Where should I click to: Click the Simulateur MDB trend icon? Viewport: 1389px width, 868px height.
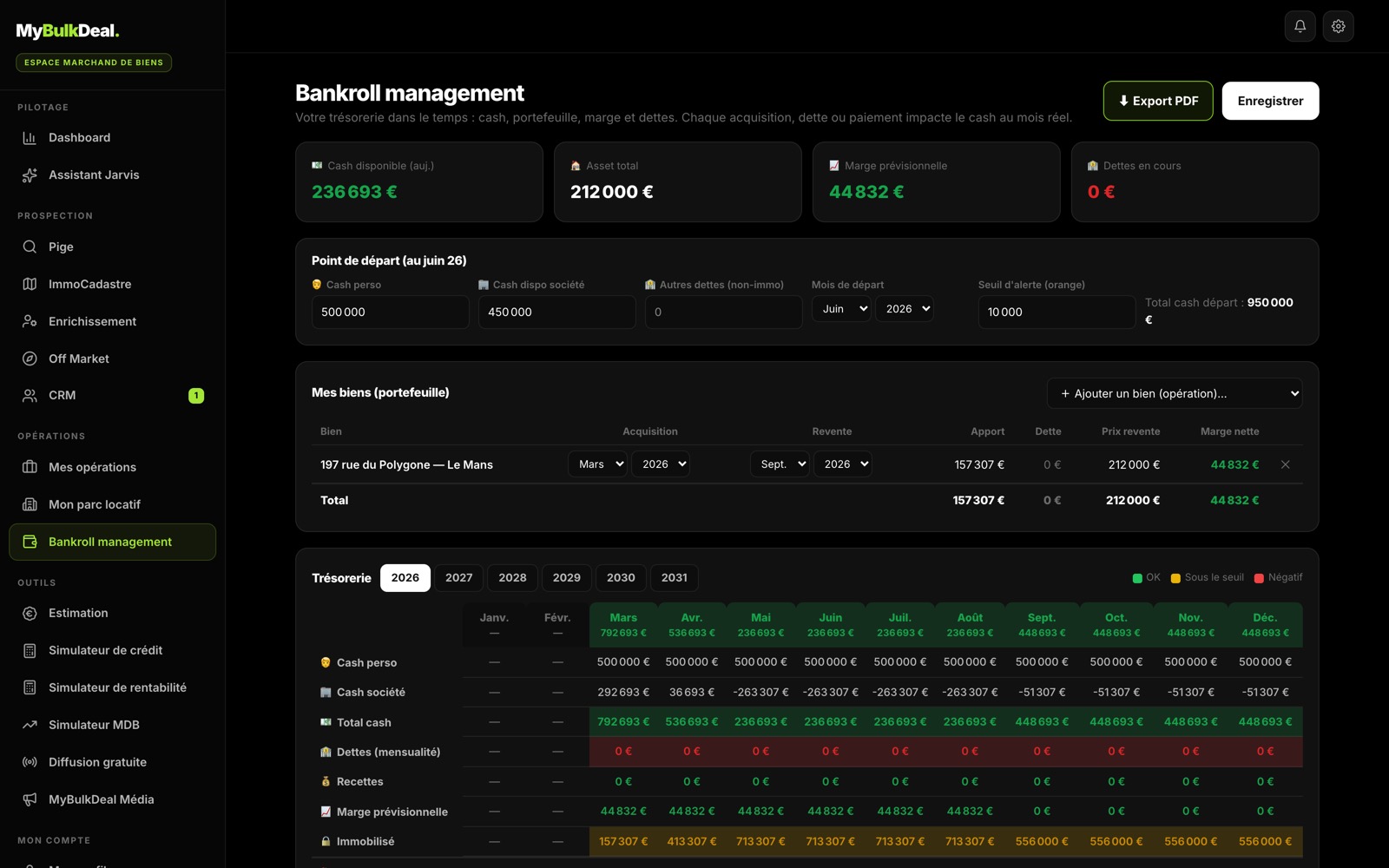[x=30, y=725]
